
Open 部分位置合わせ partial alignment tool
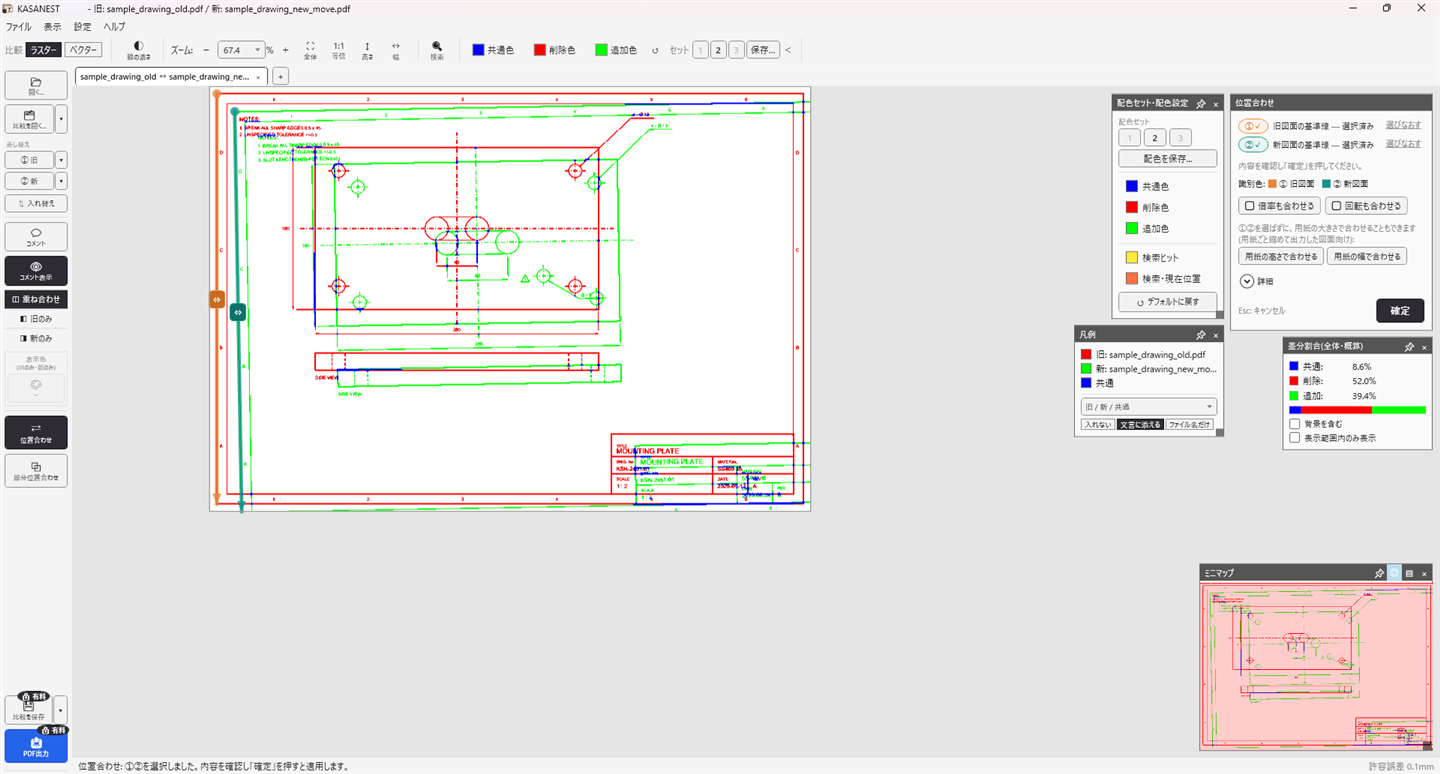pyautogui.click(x=36, y=470)
